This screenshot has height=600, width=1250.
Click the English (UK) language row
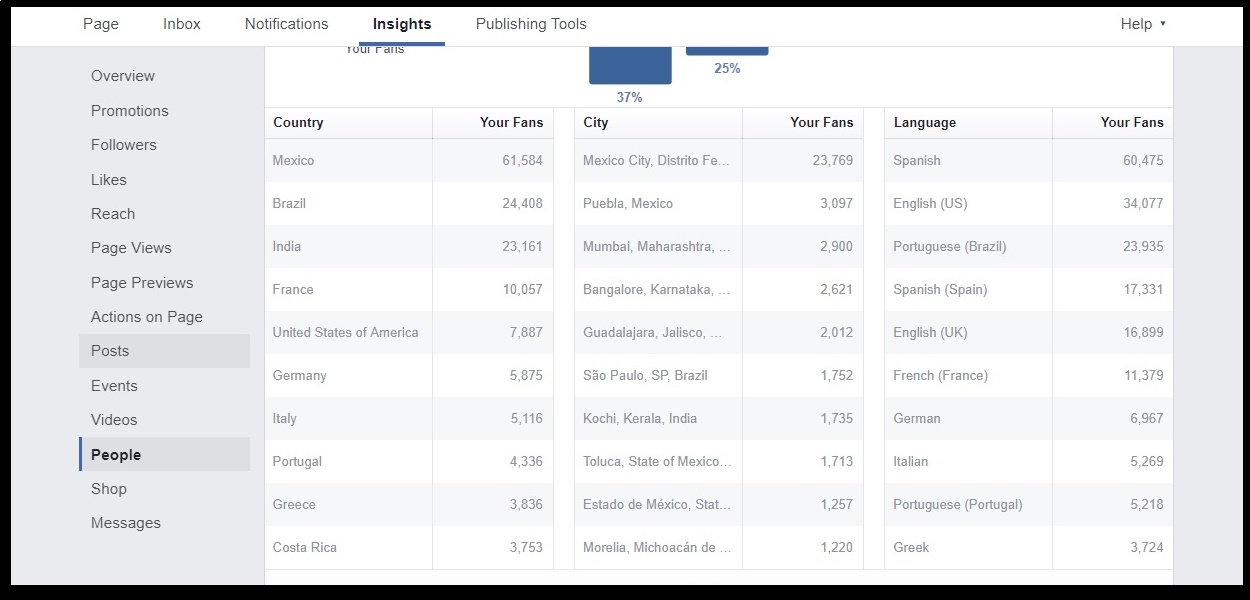[1029, 332]
